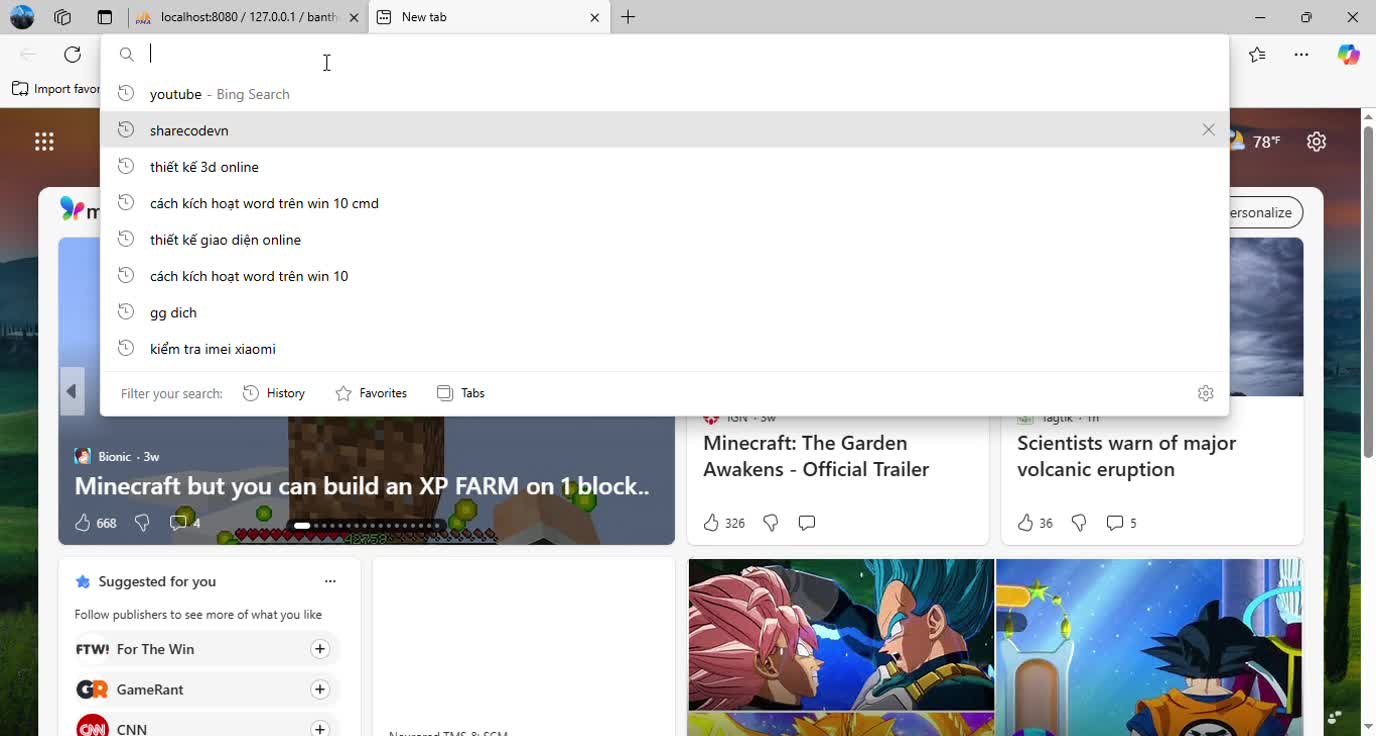The height and width of the screenshot is (736, 1376).
Task: Open more options for Suggested for you
Action: click(330, 581)
